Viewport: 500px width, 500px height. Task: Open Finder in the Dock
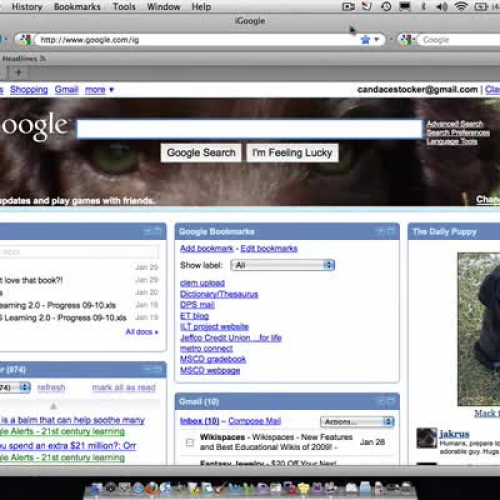97,489
